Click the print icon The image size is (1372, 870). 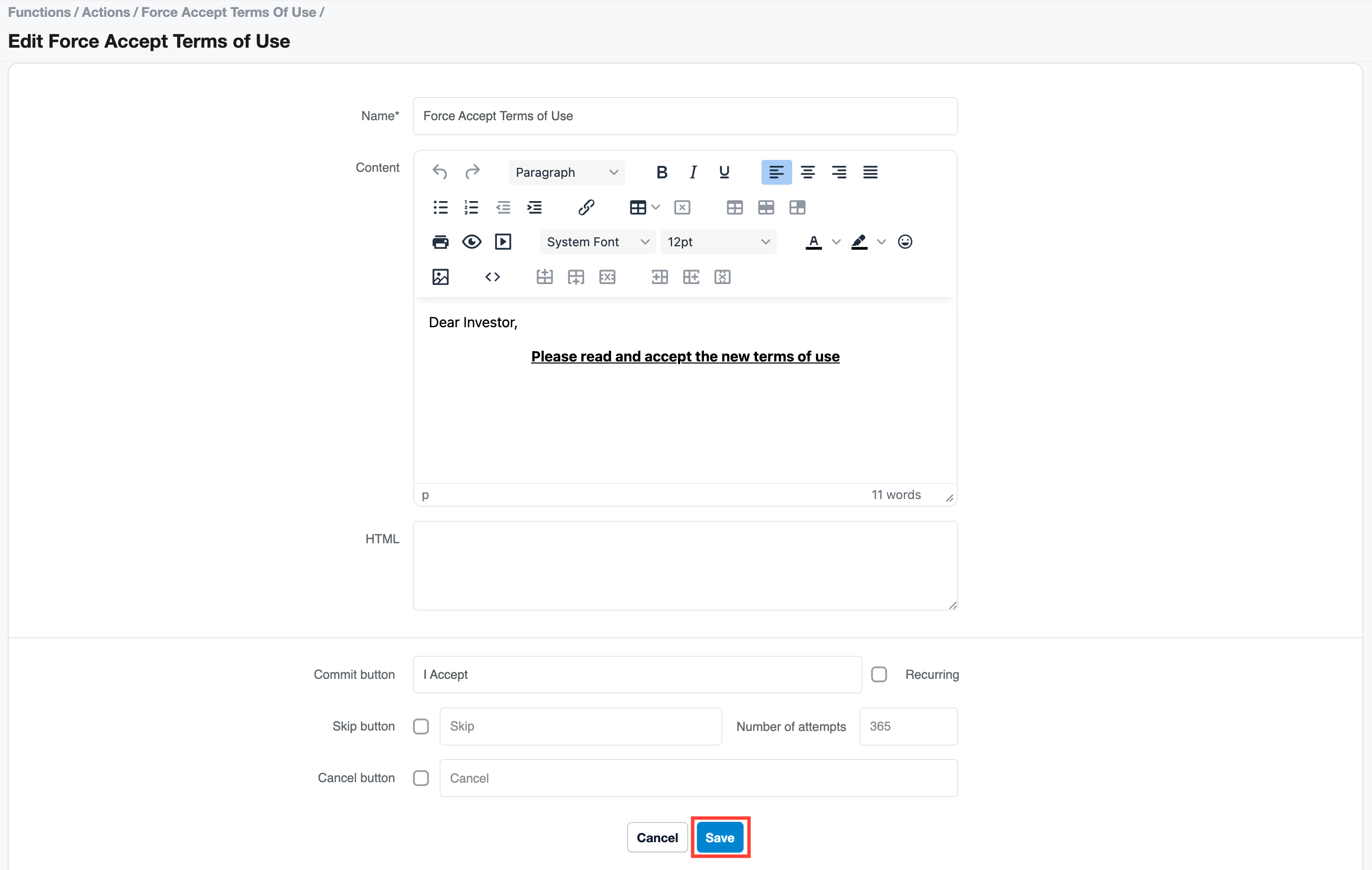coord(440,242)
